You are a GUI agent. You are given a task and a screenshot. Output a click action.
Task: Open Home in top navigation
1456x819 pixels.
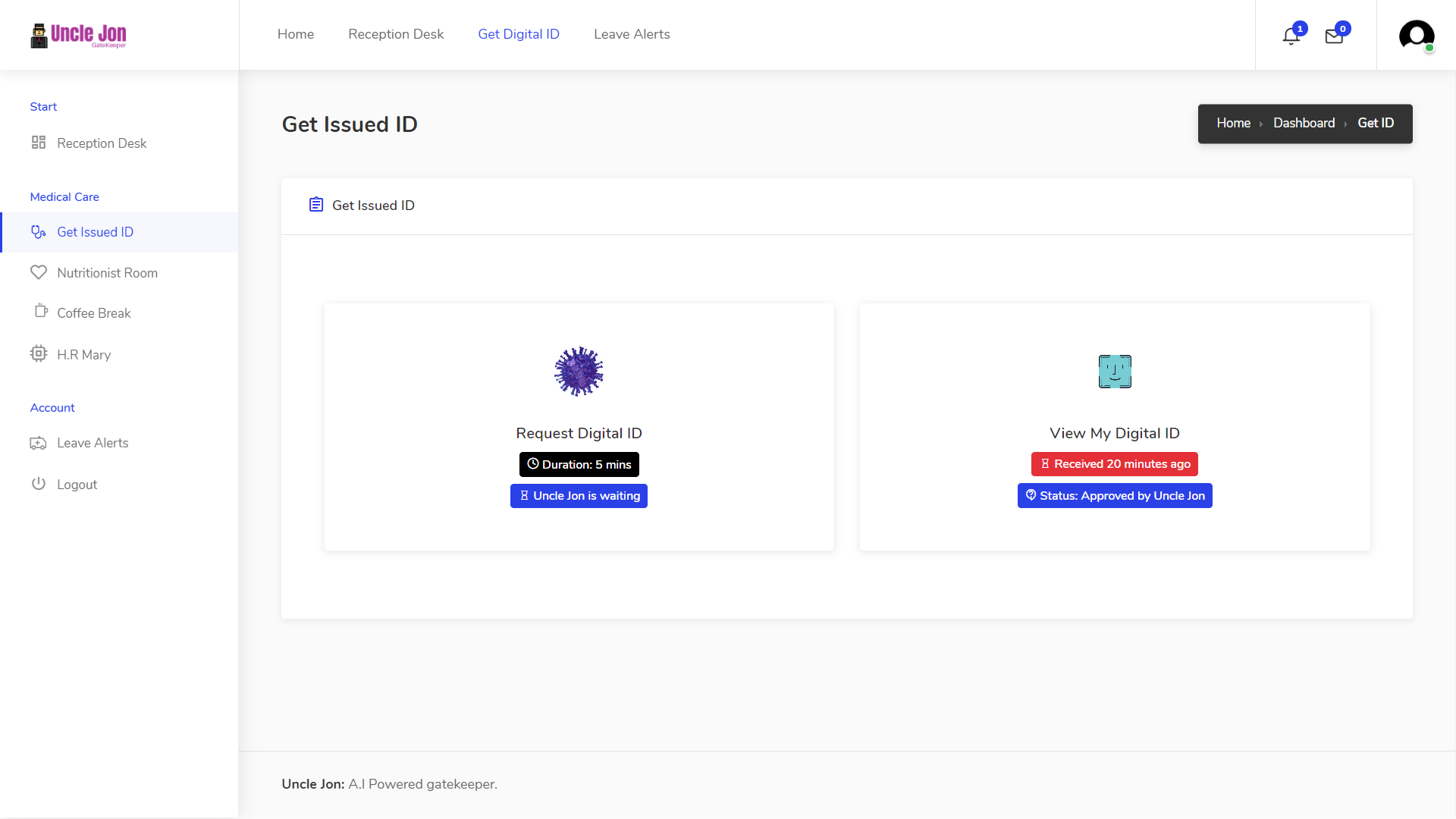(x=296, y=34)
